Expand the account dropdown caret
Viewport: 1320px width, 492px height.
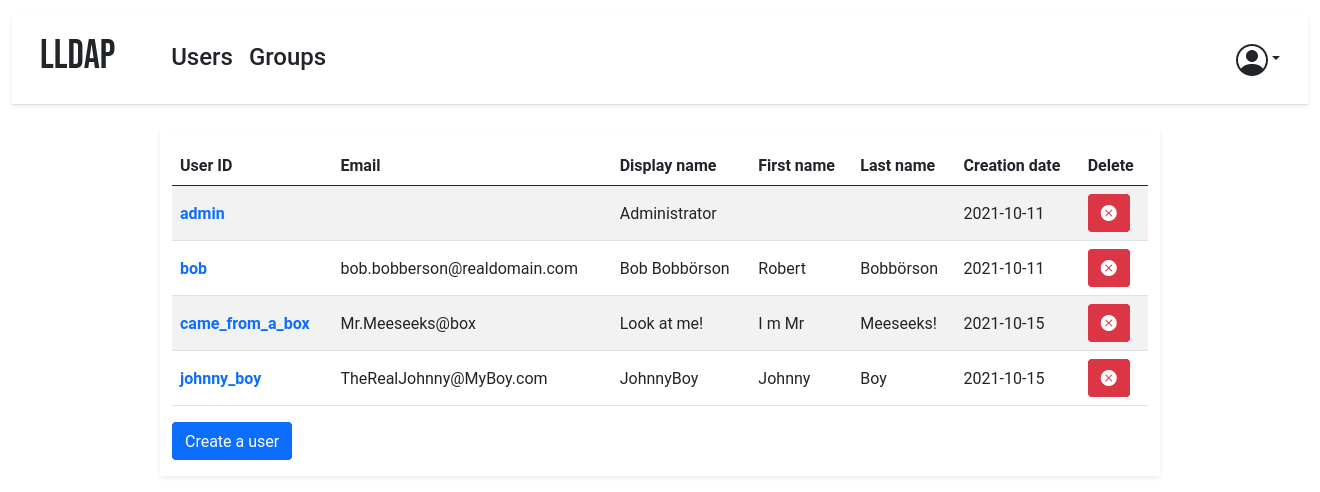pos(1276,59)
